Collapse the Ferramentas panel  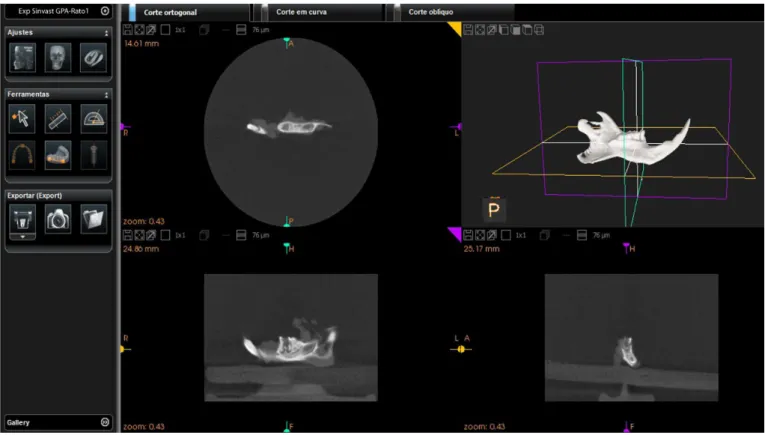pos(106,95)
